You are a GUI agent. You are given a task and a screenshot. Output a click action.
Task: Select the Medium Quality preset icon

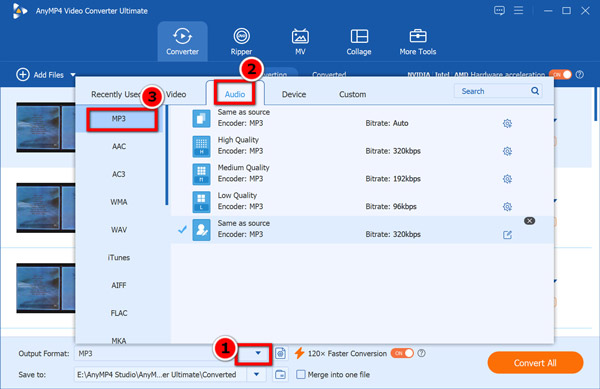201,174
